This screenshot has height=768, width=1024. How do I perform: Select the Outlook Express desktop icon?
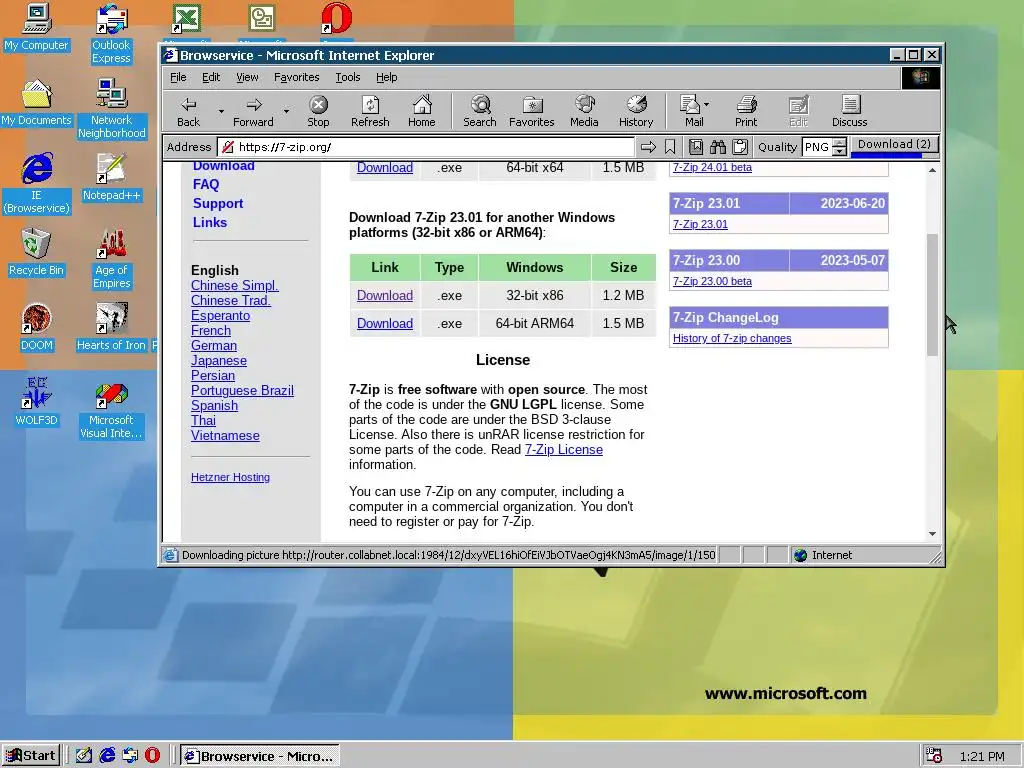(x=111, y=34)
